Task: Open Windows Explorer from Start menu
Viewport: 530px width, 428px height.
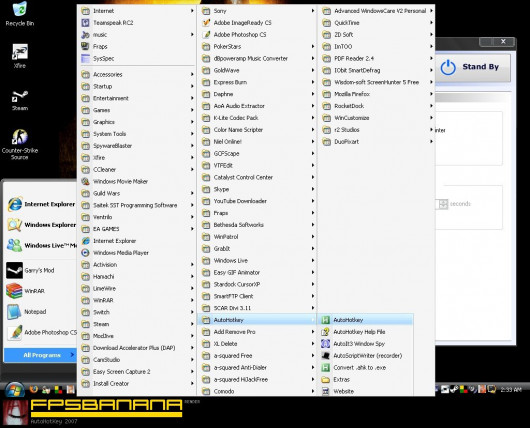Action: tap(41, 225)
